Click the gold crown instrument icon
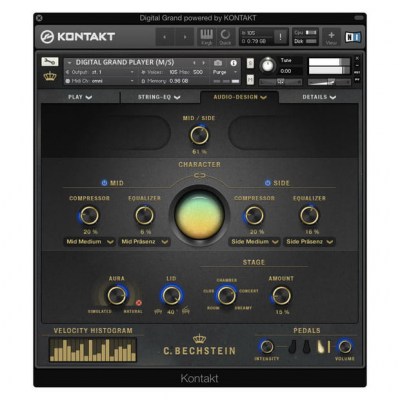This screenshot has height=400, width=400. [50, 76]
